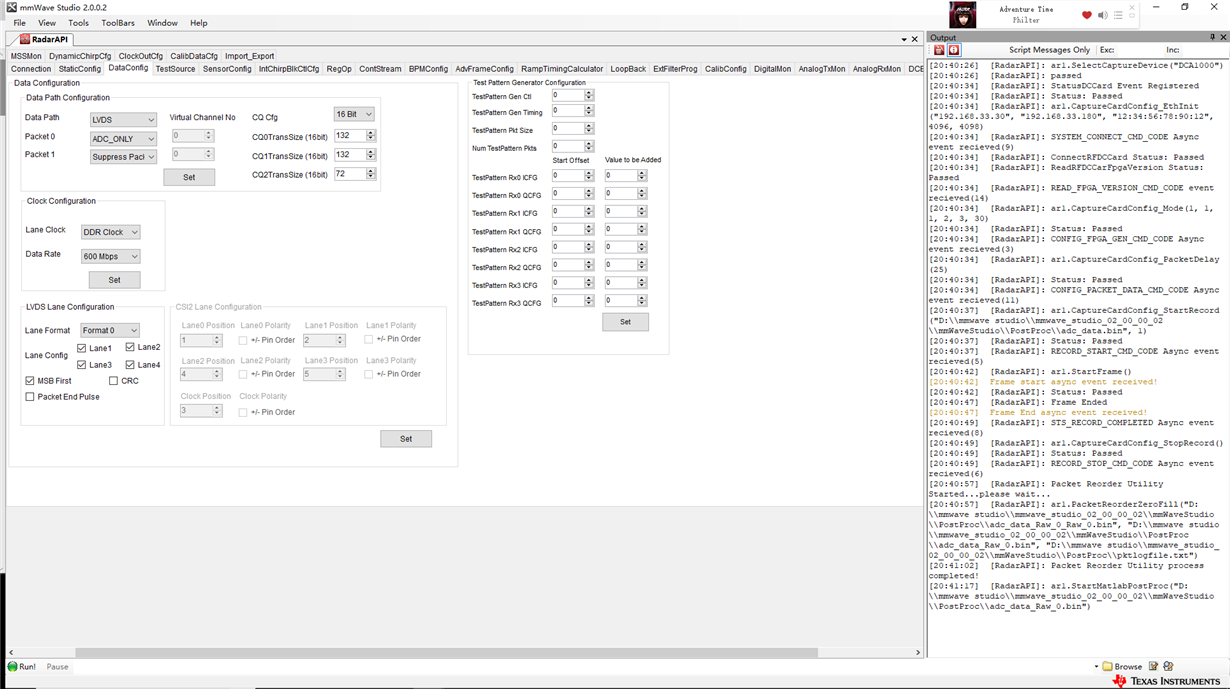Click Set in Test Pattern Generator Configuration
Image resolution: width=1230 pixels, height=689 pixels.
coord(625,322)
